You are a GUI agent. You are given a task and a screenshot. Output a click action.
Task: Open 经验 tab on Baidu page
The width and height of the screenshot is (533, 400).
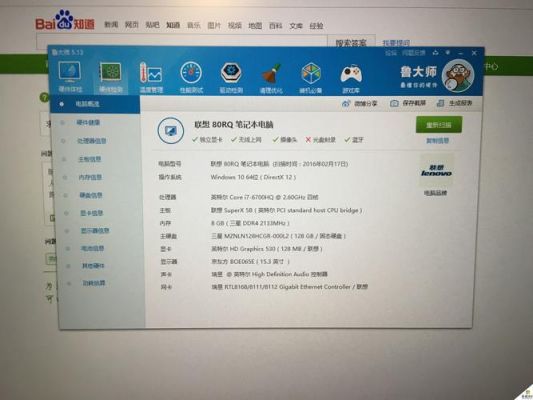(316, 26)
